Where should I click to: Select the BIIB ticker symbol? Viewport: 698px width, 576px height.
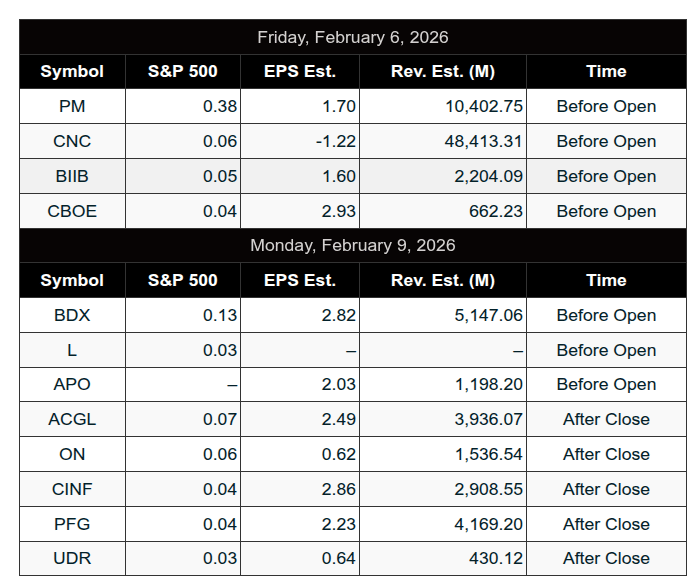[x=72, y=177]
